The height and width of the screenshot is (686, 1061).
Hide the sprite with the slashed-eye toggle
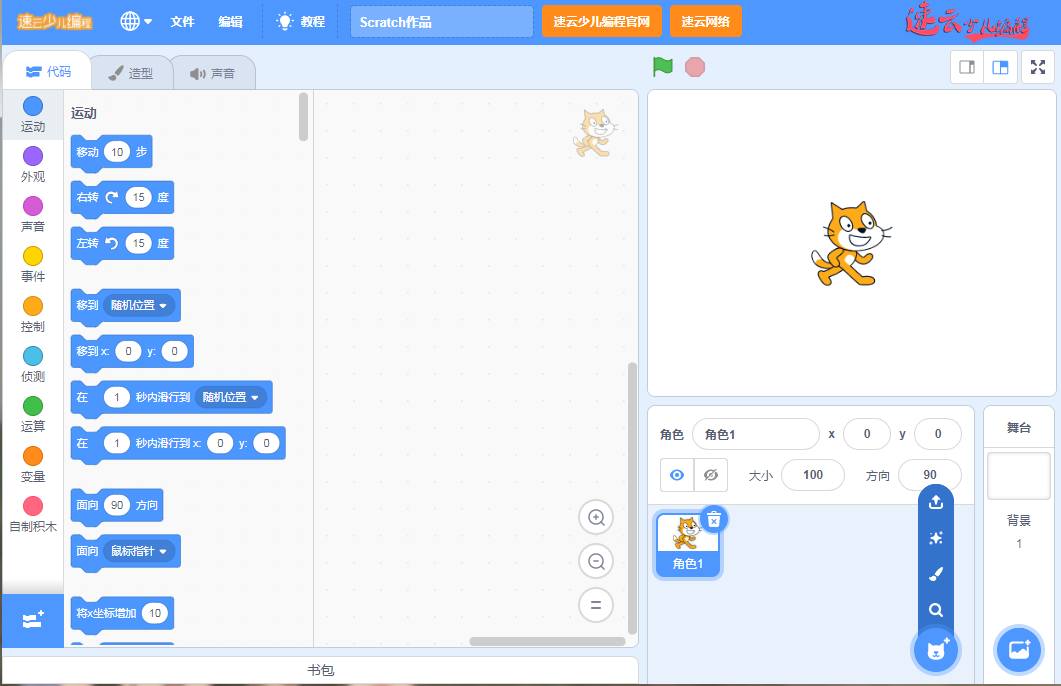710,475
